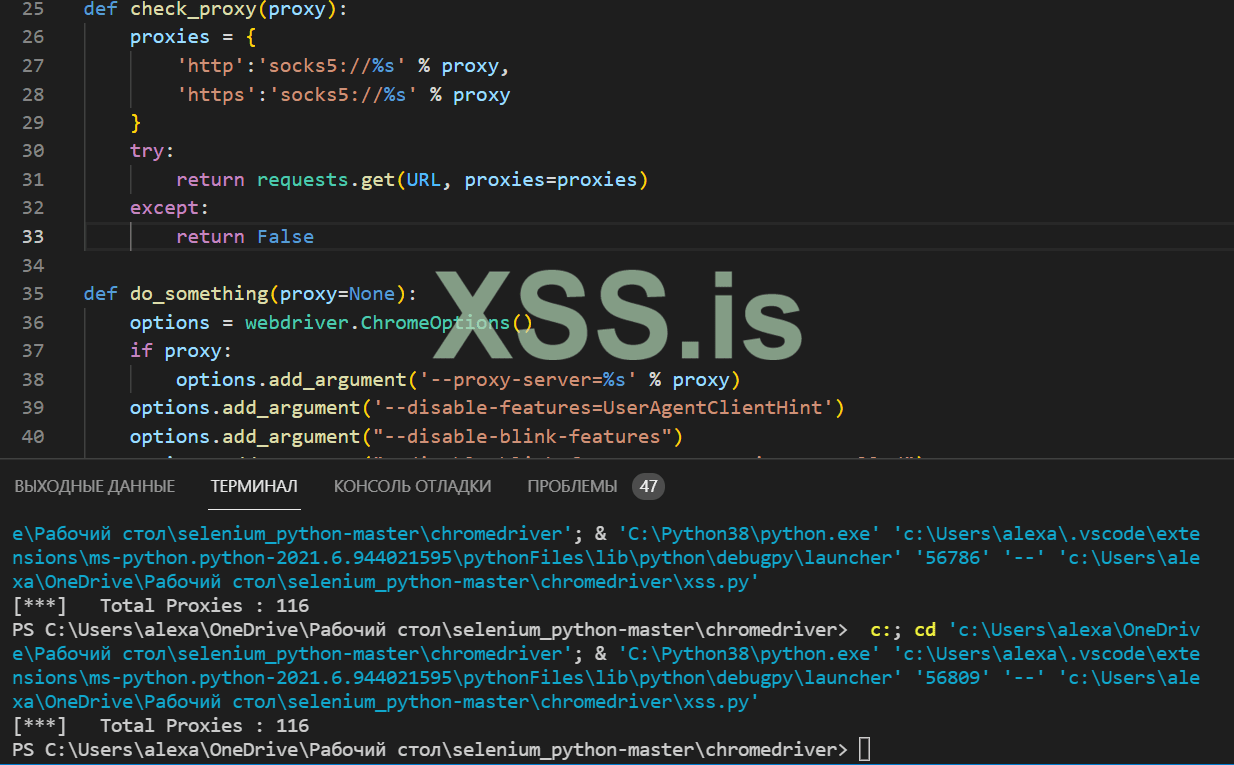Click the 'if proxy:' statement
The image size is (1234, 765).
tap(181, 351)
